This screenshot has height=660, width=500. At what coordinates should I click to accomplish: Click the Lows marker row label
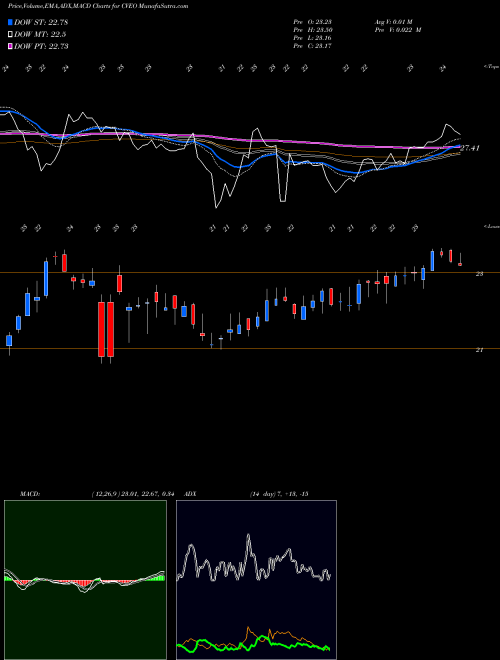491,226
